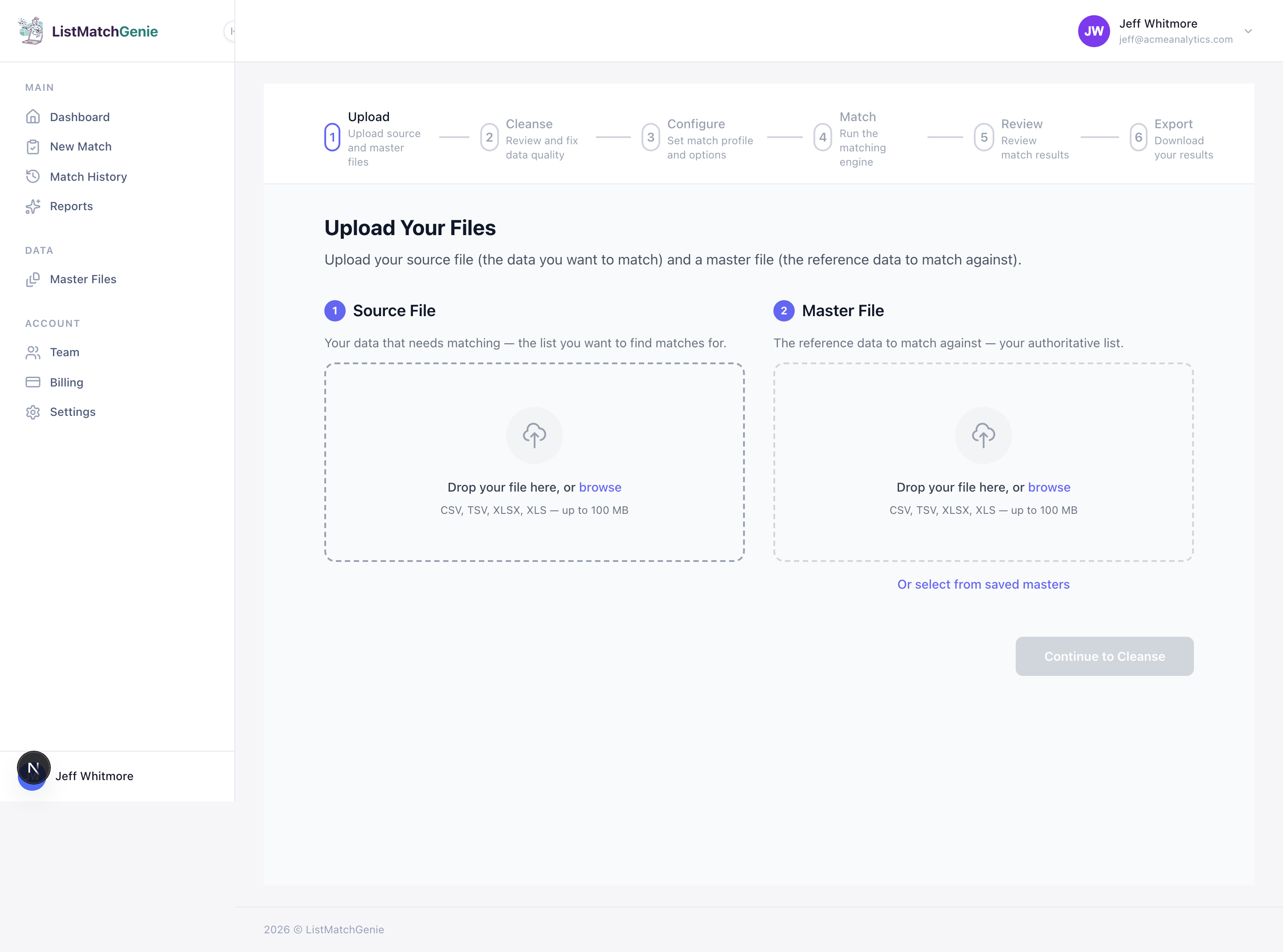Open Reports using the sparkle icon
The height and width of the screenshot is (952, 1283).
[33, 206]
